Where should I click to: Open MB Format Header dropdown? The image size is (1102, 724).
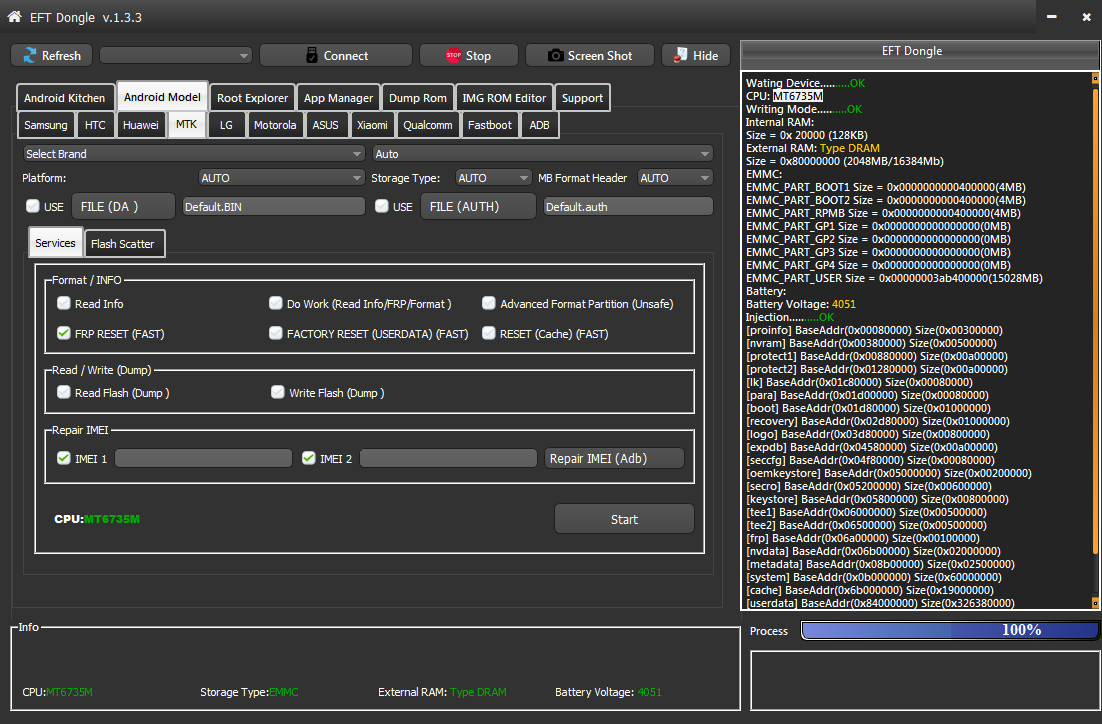(675, 178)
